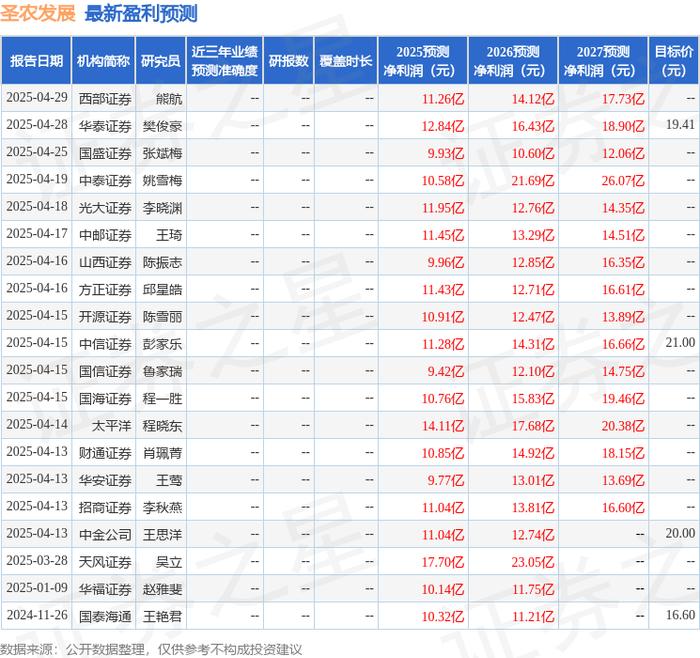
Task: Select analyst name 李晓渊
Action: point(162,208)
